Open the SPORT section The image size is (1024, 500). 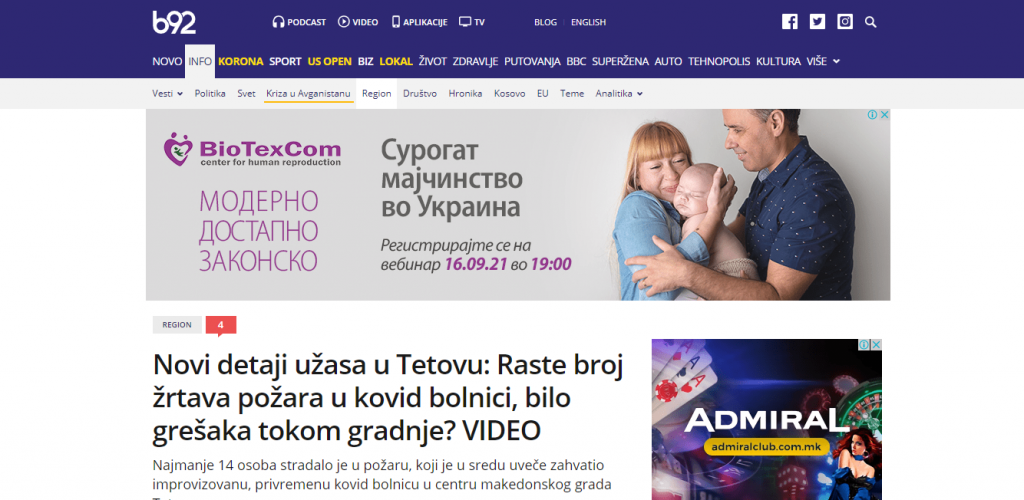[285, 61]
